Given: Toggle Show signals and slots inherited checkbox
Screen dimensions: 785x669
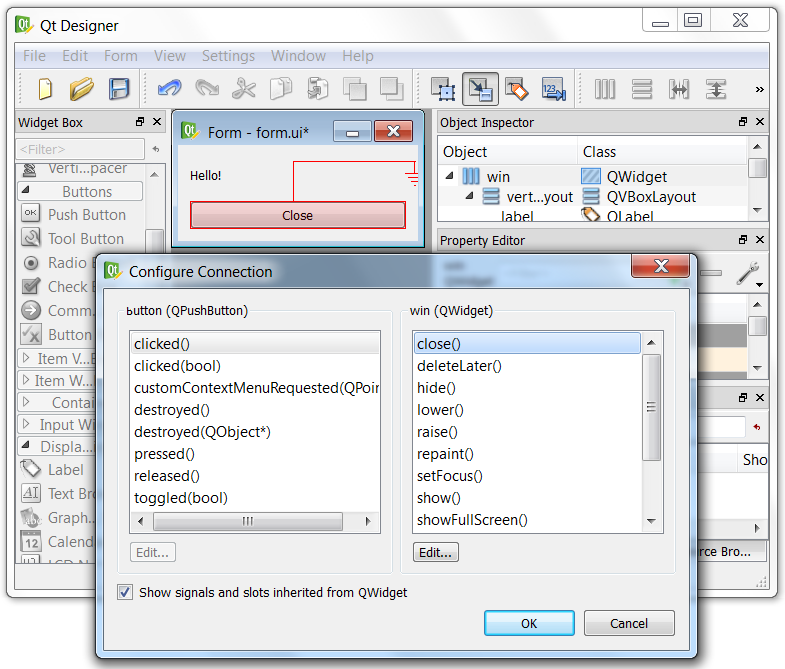Looking at the screenshot, I should click(x=125, y=592).
